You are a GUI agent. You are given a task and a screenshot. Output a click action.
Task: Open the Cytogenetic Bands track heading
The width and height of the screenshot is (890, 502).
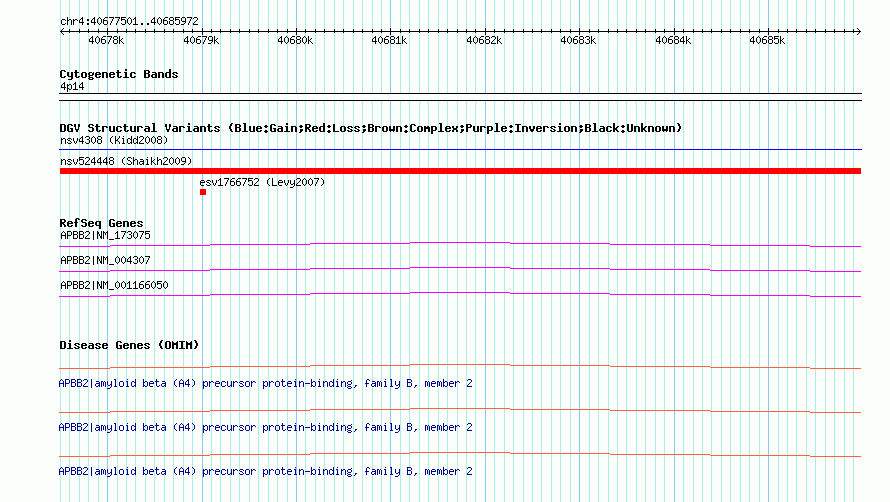tap(119, 74)
